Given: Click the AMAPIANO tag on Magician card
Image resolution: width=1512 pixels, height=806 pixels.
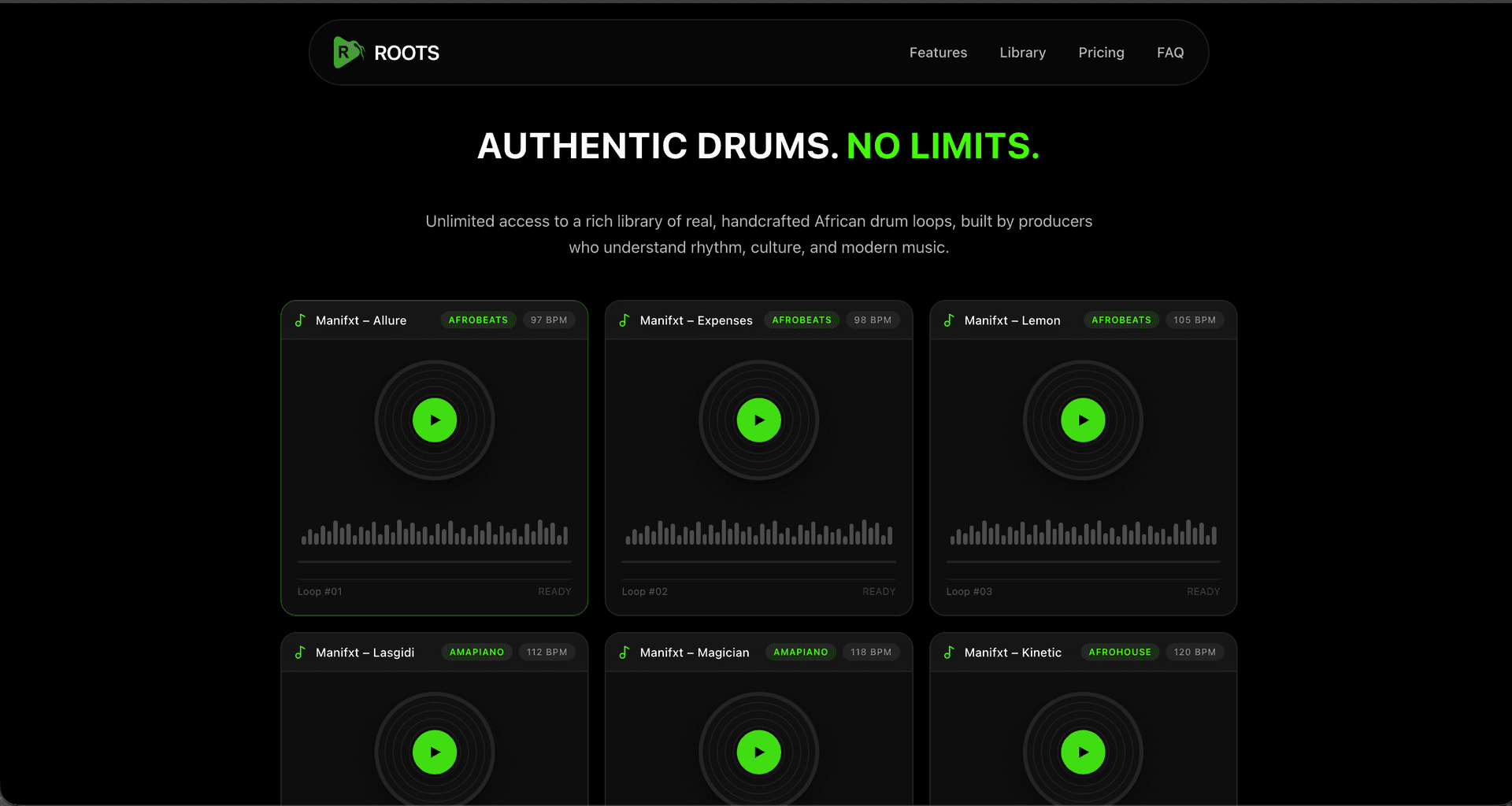Looking at the screenshot, I should (801, 653).
